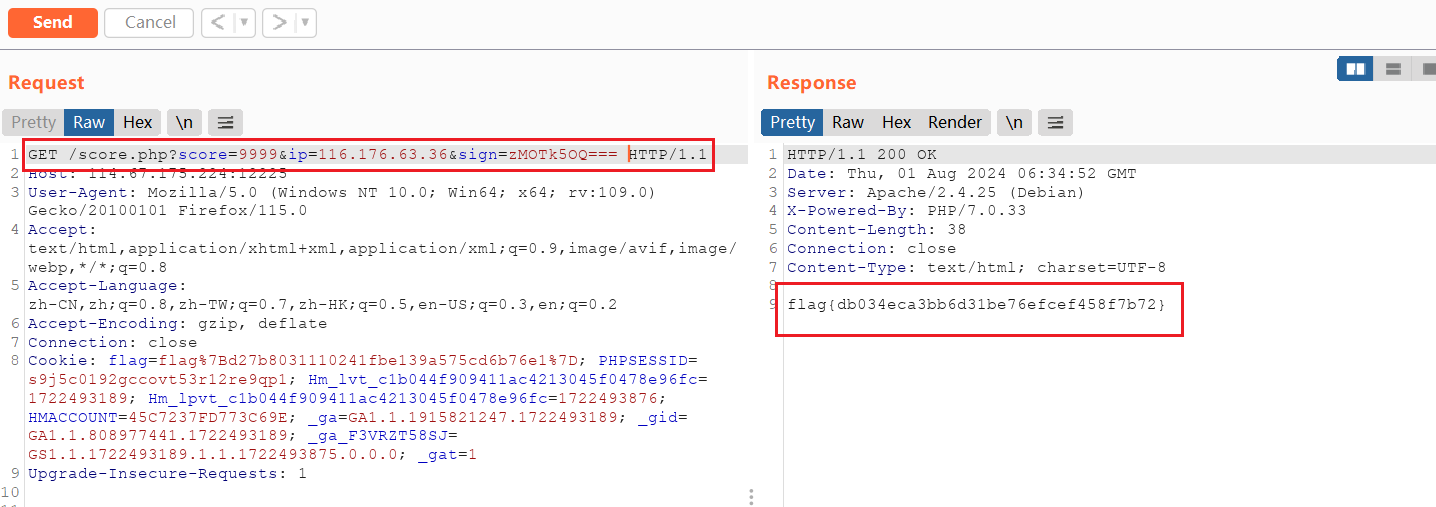Select the Request Raw tab
Image resolution: width=1436 pixels, height=507 pixels.
[89, 122]
